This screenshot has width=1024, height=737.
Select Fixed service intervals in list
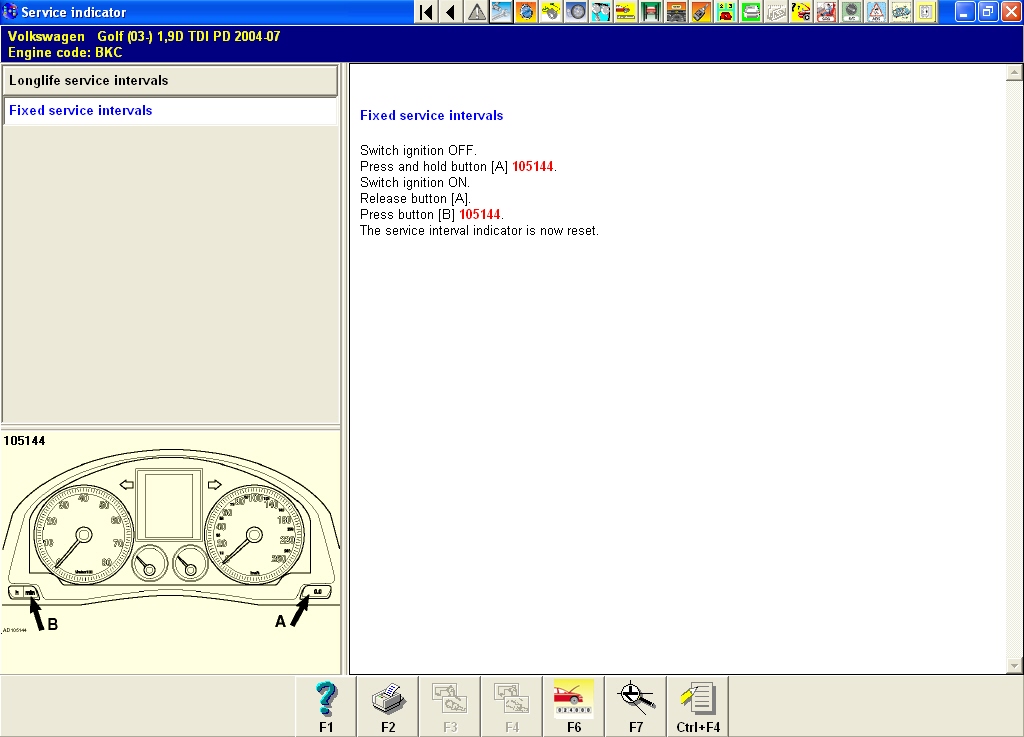click(170, 111)
